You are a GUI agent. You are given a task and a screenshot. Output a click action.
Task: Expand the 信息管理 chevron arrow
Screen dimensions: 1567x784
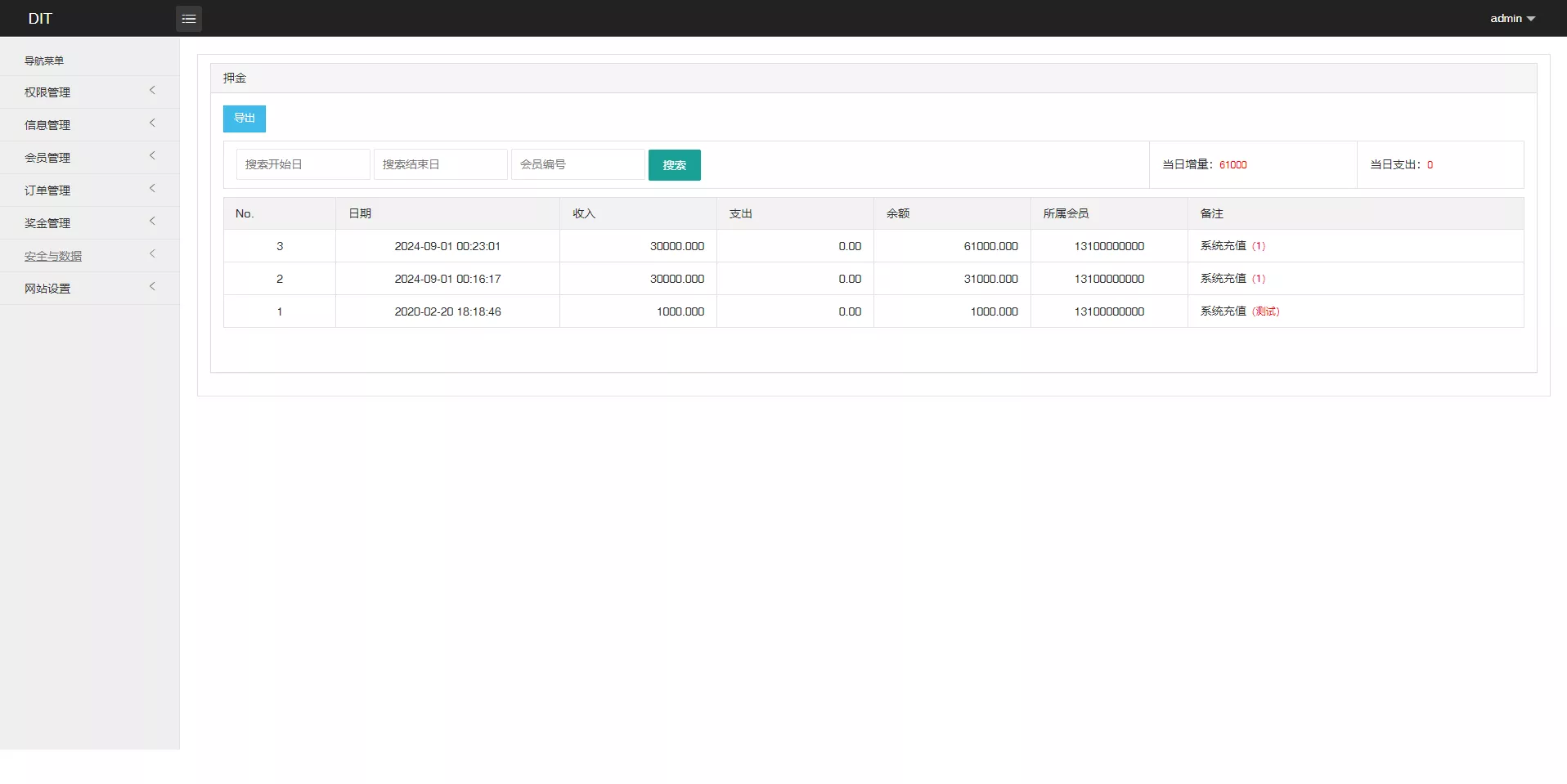coord(152,123)
